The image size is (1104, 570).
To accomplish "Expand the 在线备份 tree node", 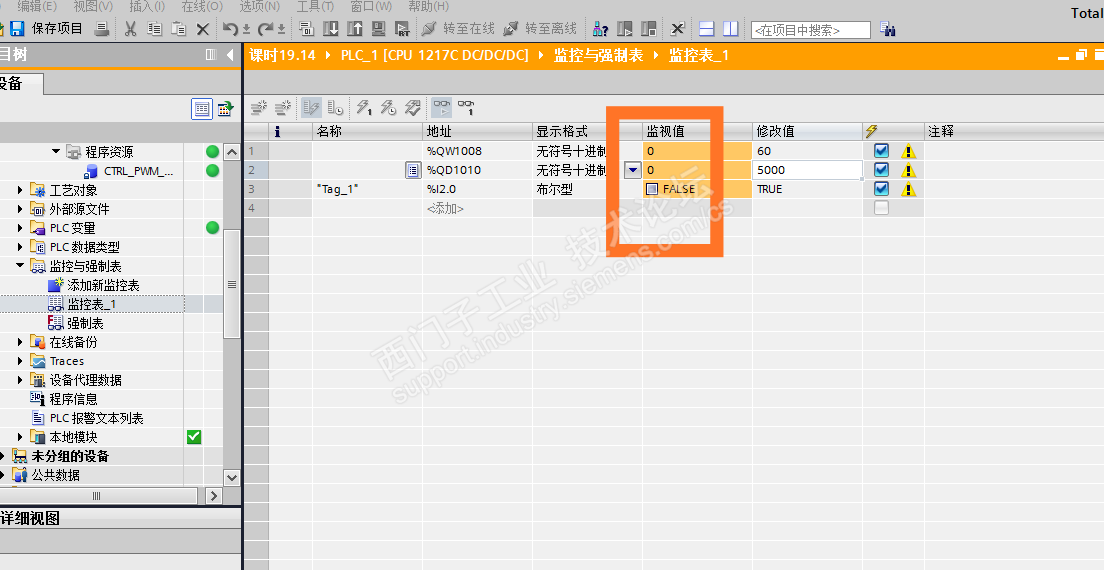I will pos(20,342).
